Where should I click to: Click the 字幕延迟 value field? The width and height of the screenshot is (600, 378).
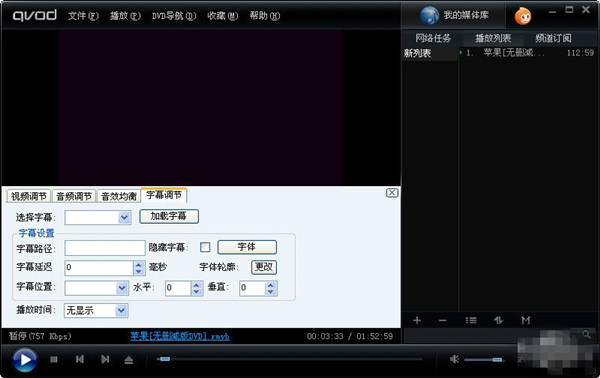click(x=99, y=267)
